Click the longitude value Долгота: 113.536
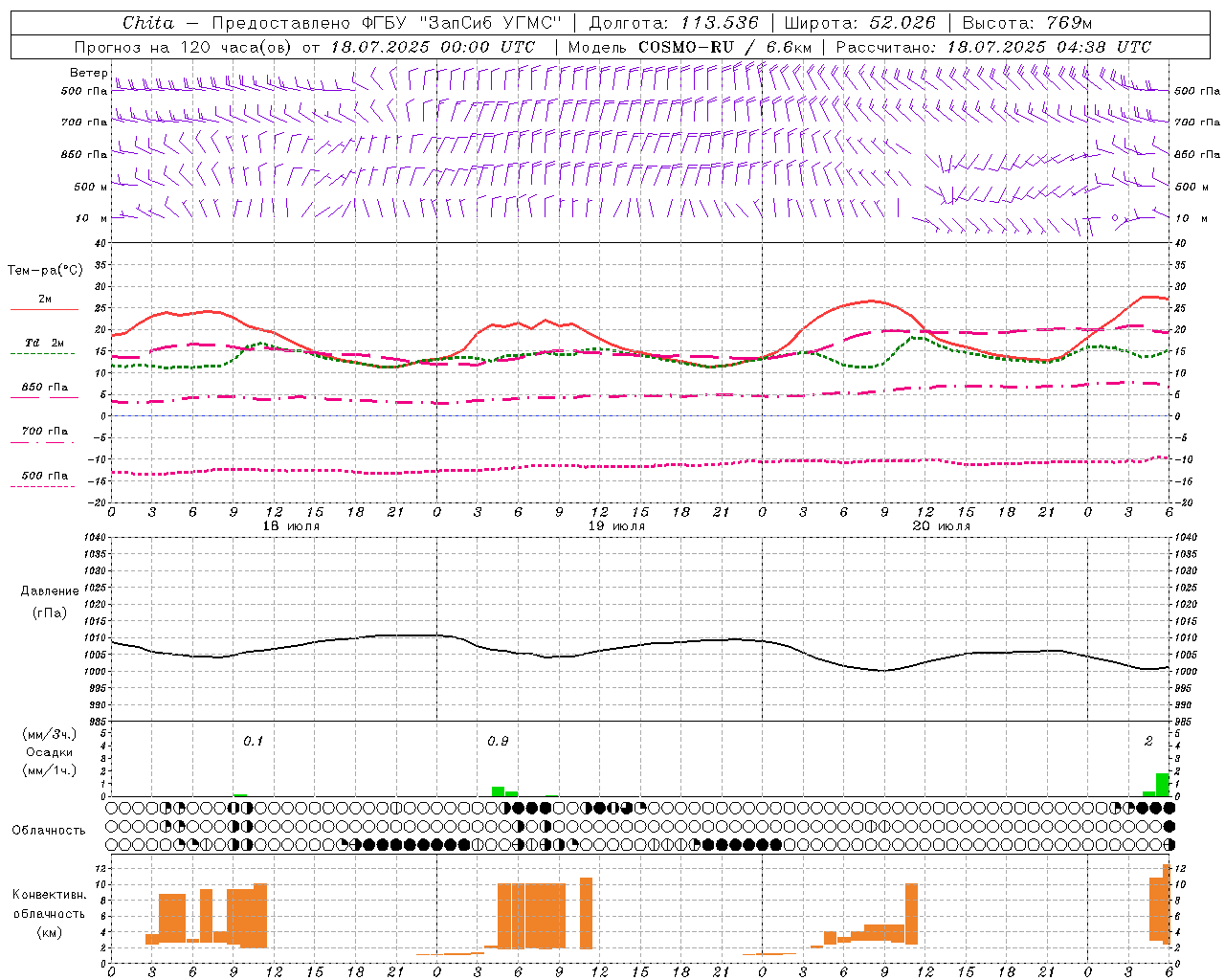The image size is (1225, 980). click(674, 23)
